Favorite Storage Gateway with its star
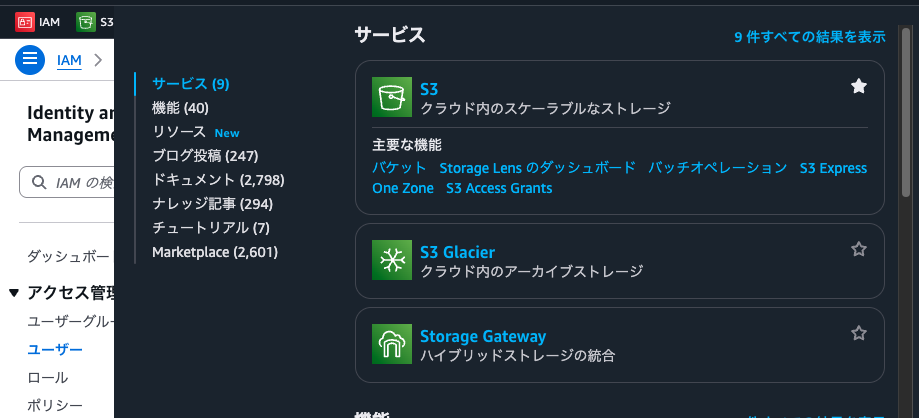 859,334
